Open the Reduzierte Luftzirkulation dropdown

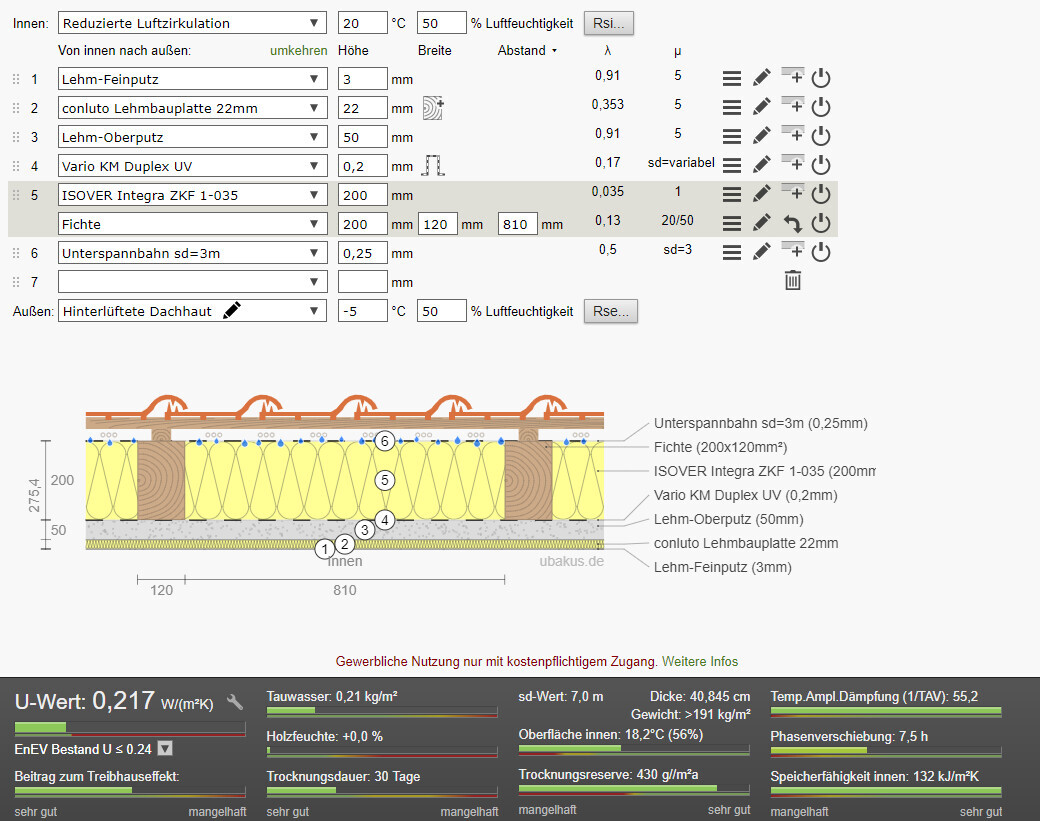tap(192, 23)
